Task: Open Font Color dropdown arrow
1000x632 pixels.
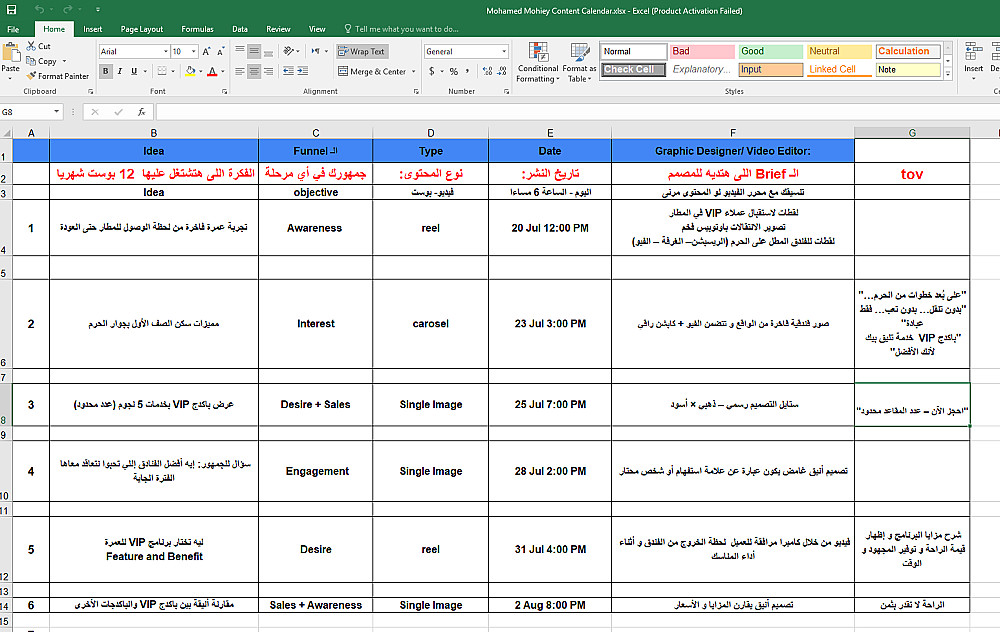Action: [223, 71]
